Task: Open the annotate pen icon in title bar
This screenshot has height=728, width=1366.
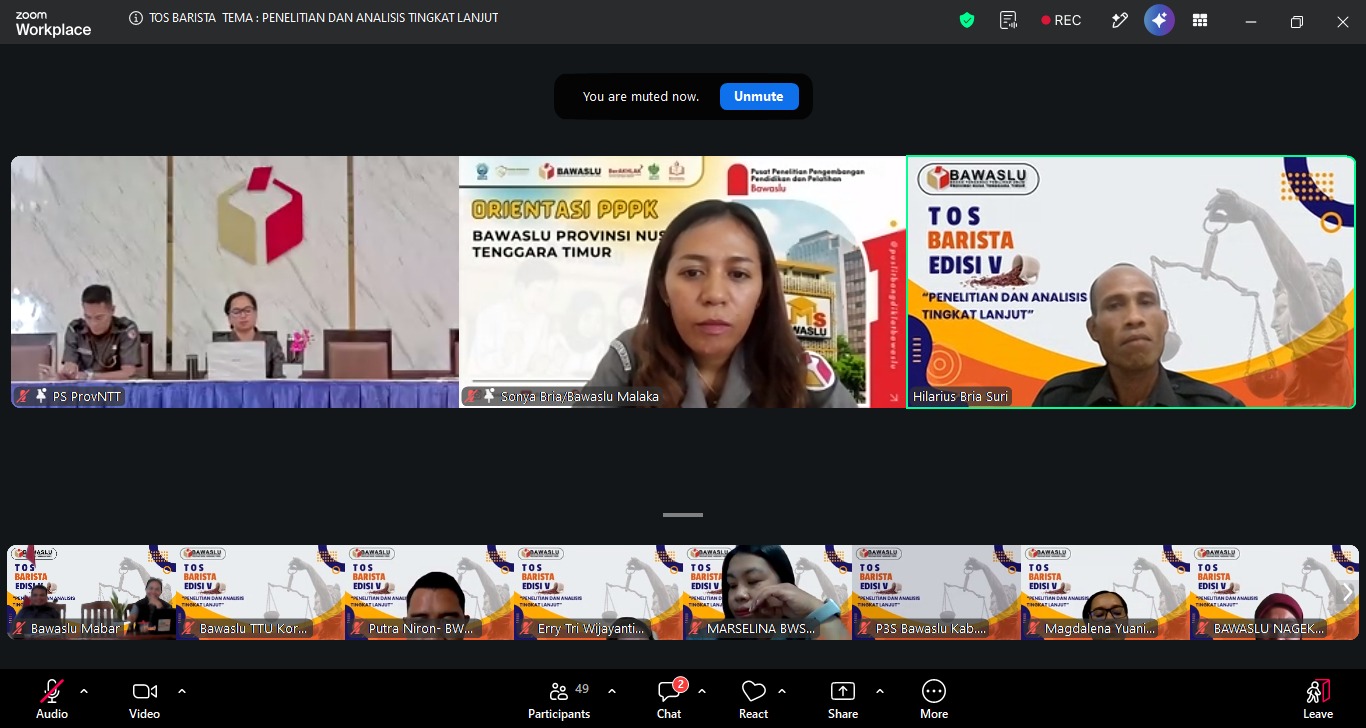Action: coord(1119,20)
